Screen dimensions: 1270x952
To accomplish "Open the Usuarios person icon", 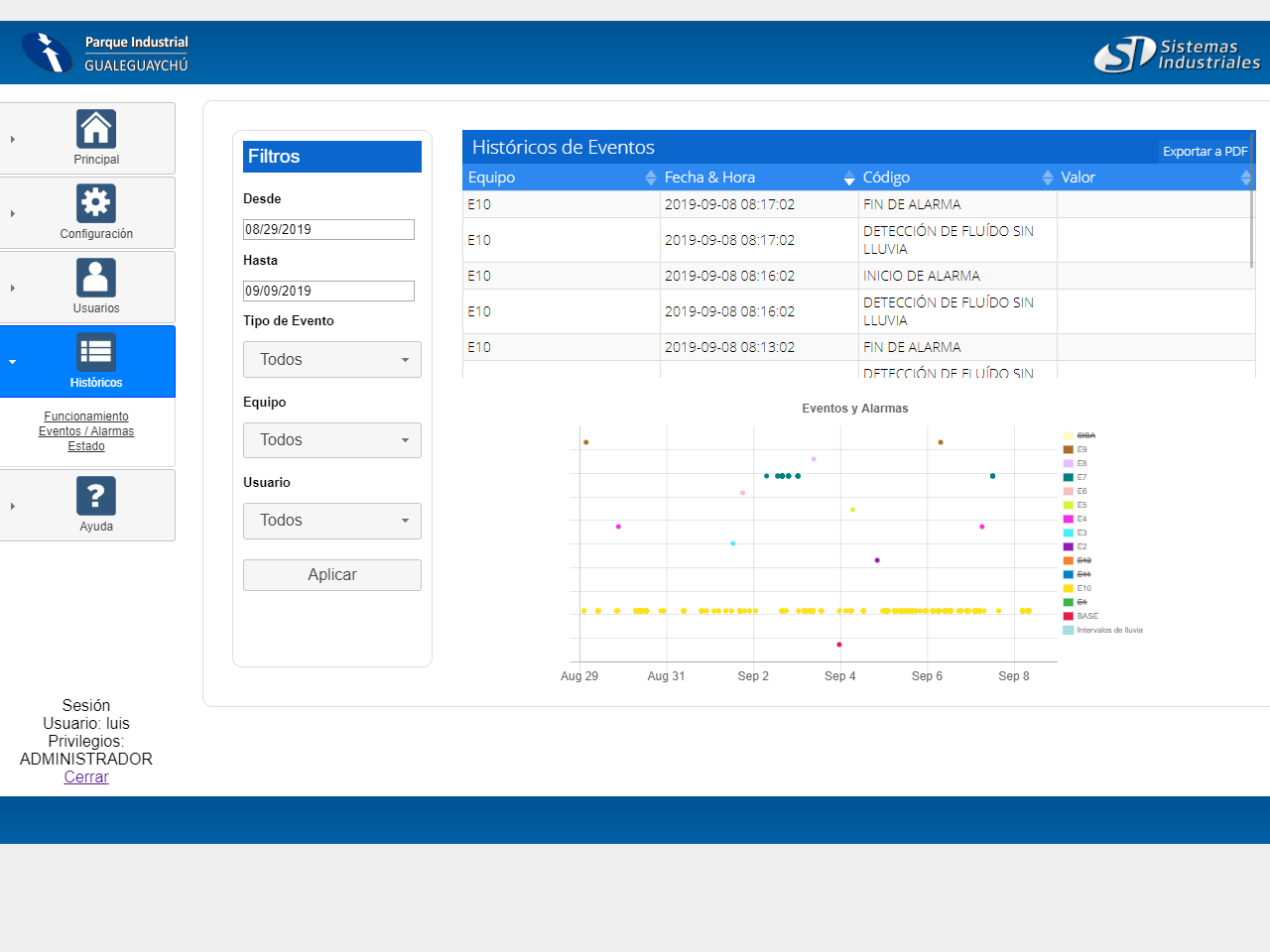I will pyautogui.click(x=96, y=278).
